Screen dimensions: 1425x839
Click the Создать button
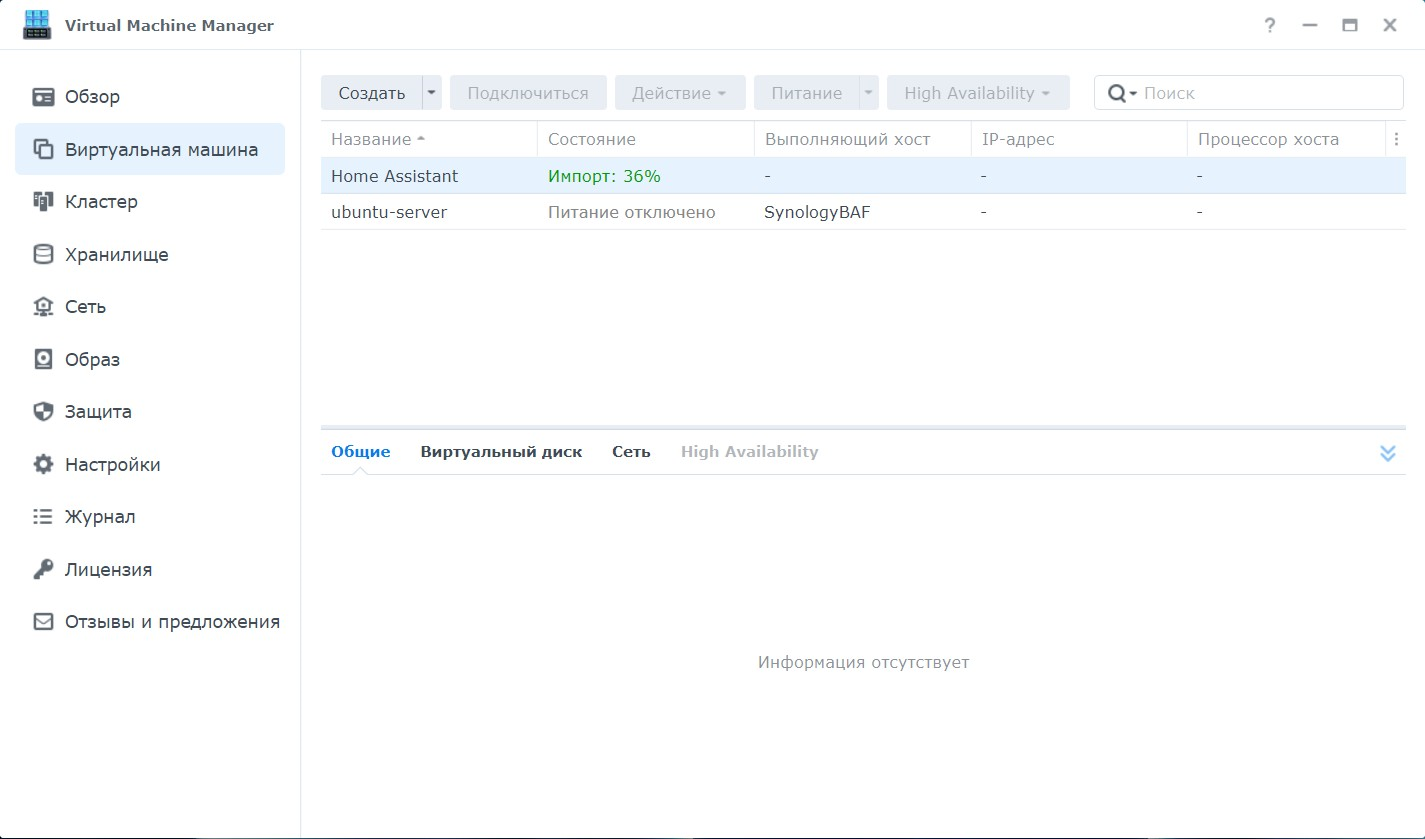pos(372,93)
